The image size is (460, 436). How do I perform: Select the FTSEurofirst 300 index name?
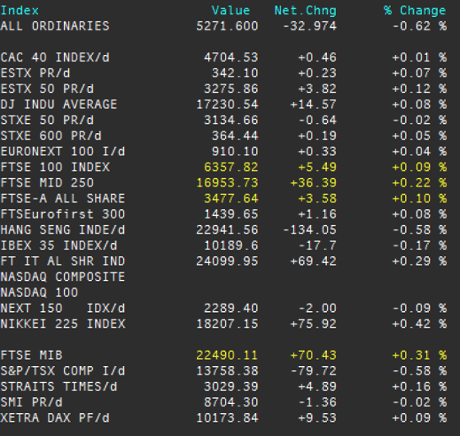63,214
